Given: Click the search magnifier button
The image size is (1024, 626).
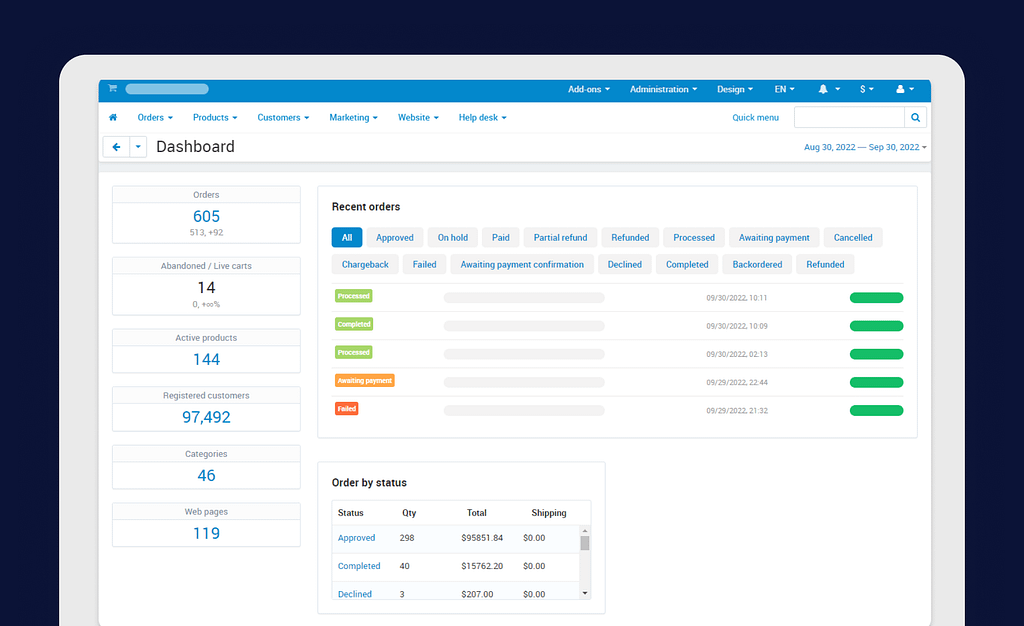Looking at the screenshot, I should point(915,118).
